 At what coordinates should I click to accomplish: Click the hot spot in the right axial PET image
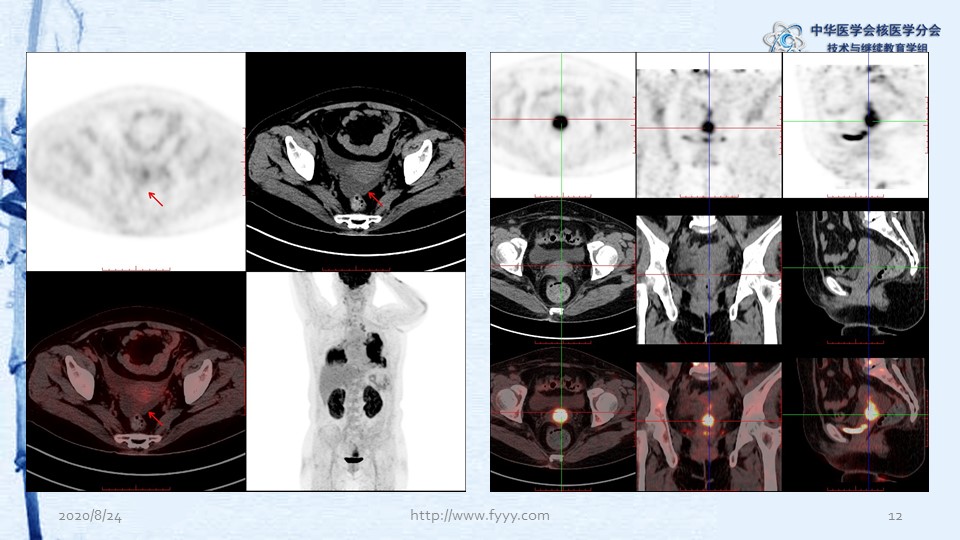coord(559,122)
